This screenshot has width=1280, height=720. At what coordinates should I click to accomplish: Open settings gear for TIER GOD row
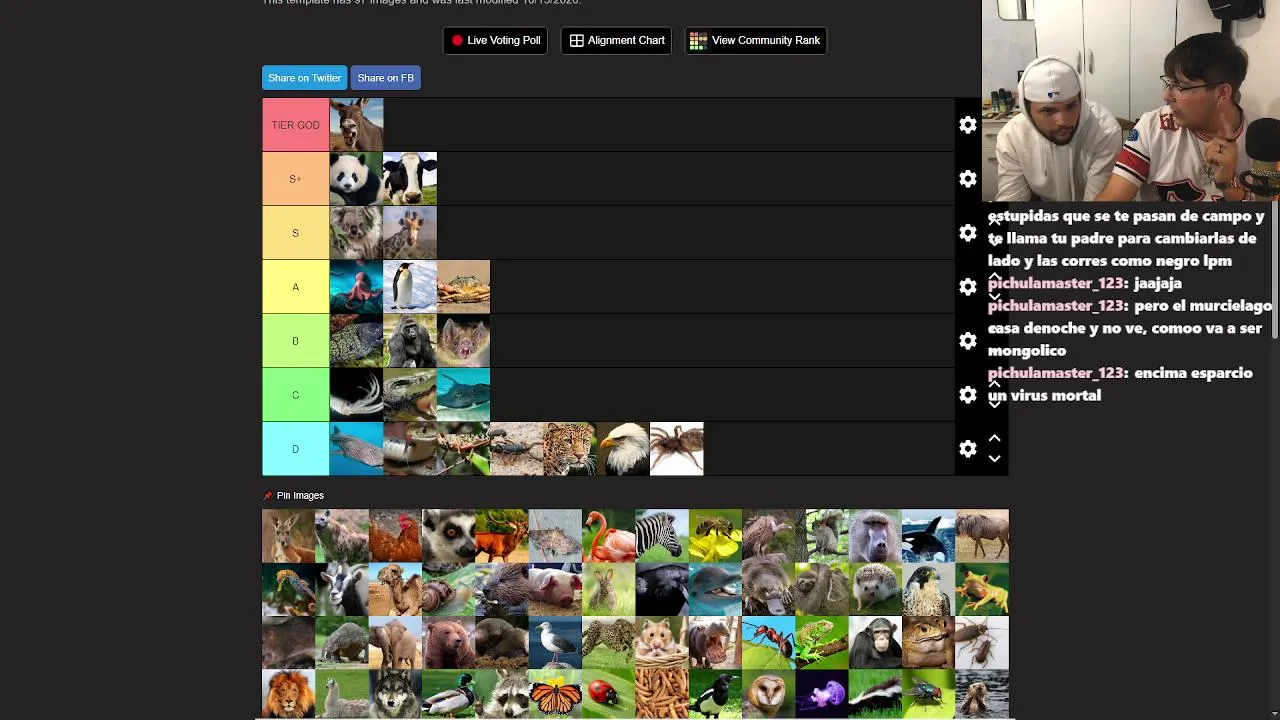click(x=967, y=125)
